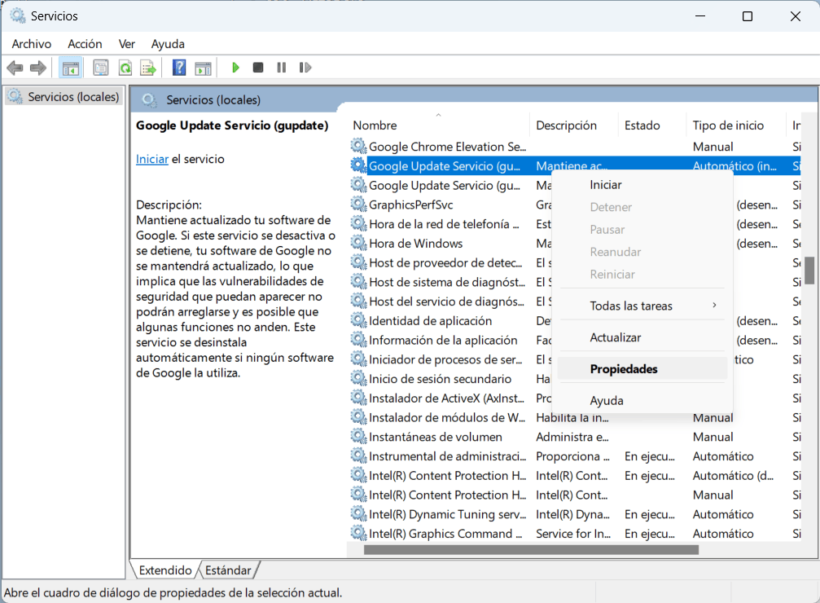Switch to the Estándar tab
The width and height of the screenshot is (820, 603).
228,570
